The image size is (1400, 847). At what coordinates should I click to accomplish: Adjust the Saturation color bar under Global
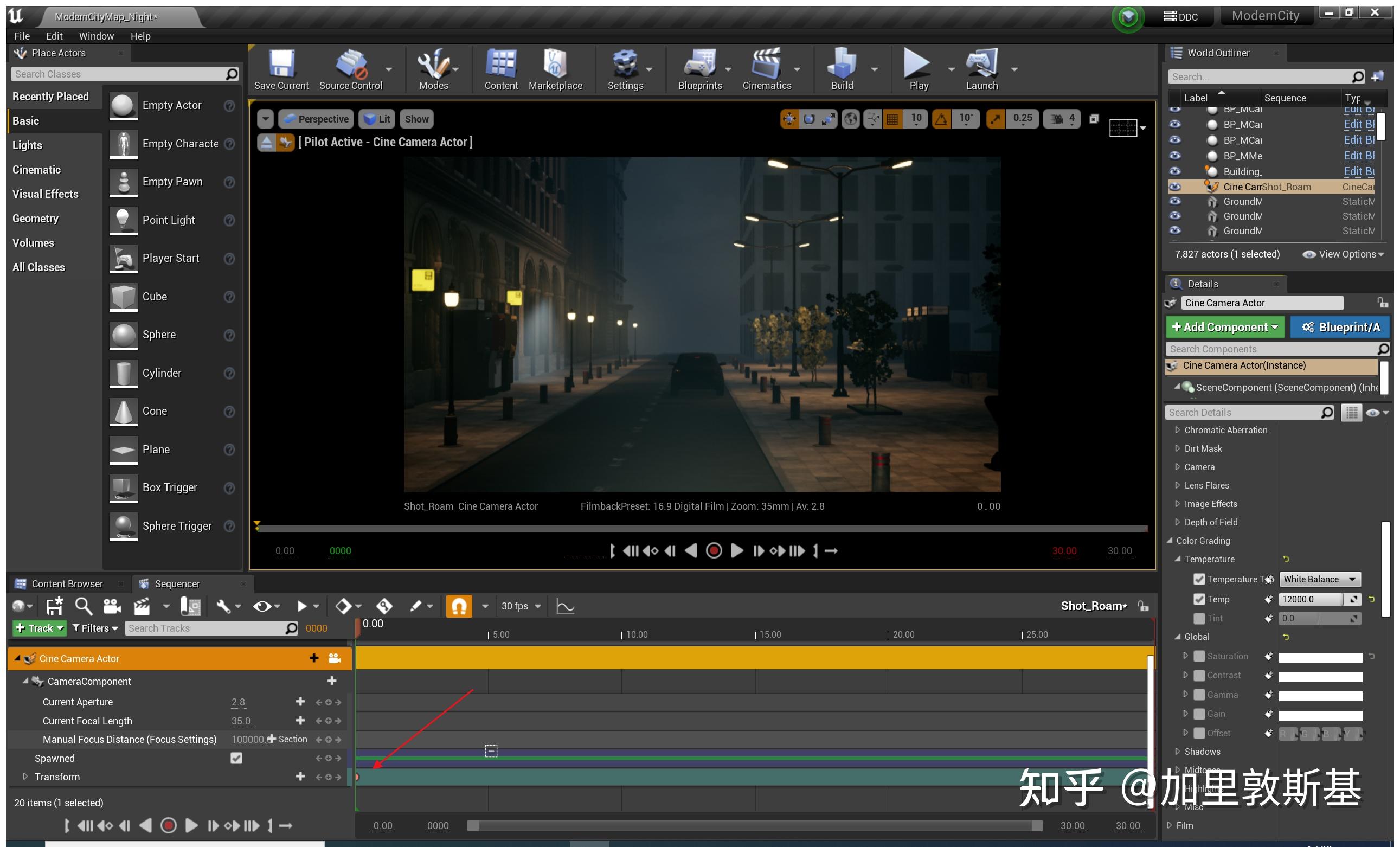(1319, 656)
